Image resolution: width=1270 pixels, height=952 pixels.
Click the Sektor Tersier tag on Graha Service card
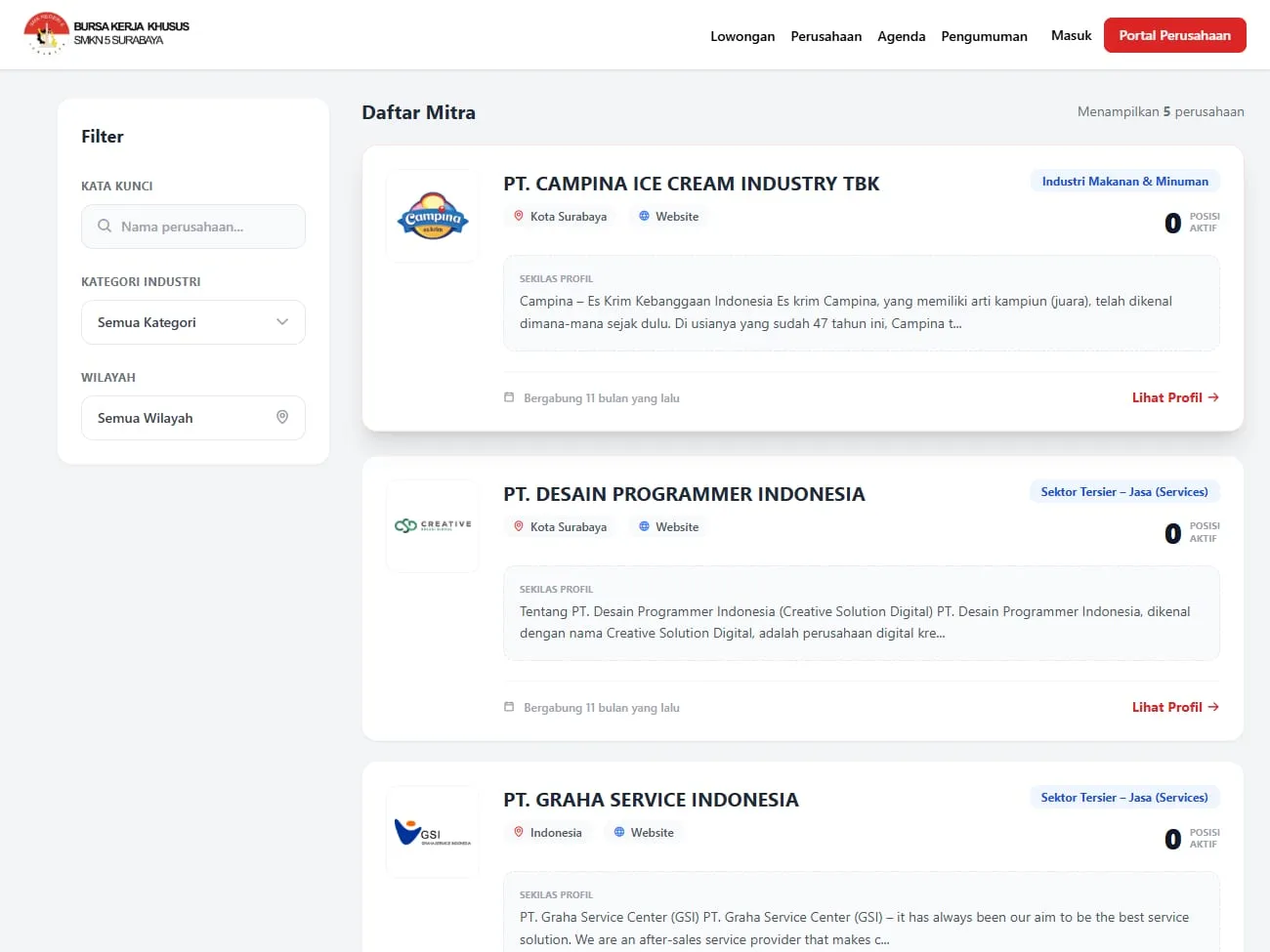tap(1124, 798)
